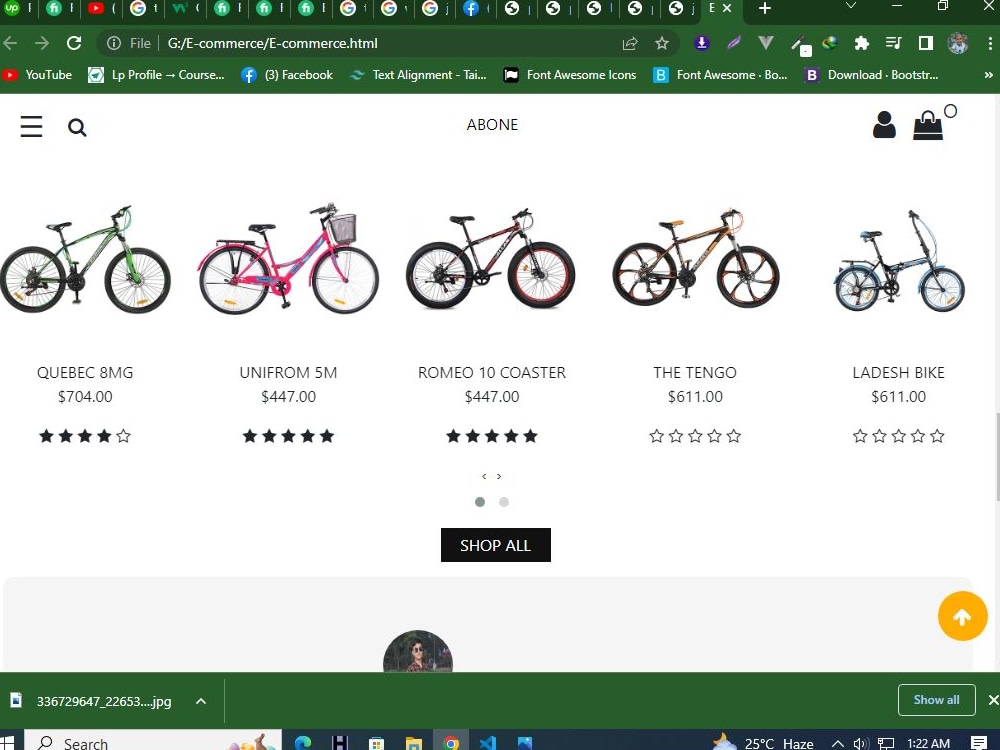Reload the page with refresh icon

(x=74, y=43)
